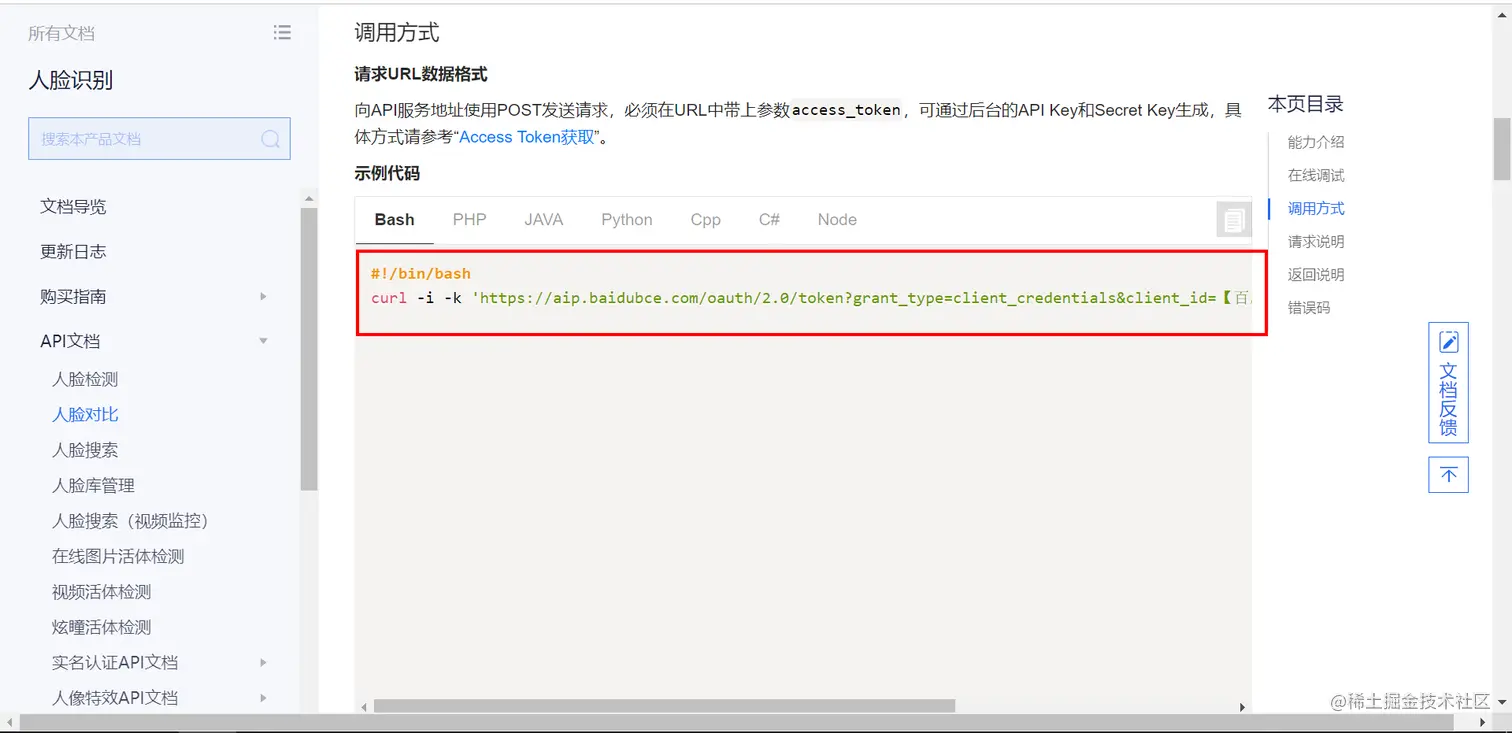
Task: Select the Bash code tab
Action: (x=394, y=220)
